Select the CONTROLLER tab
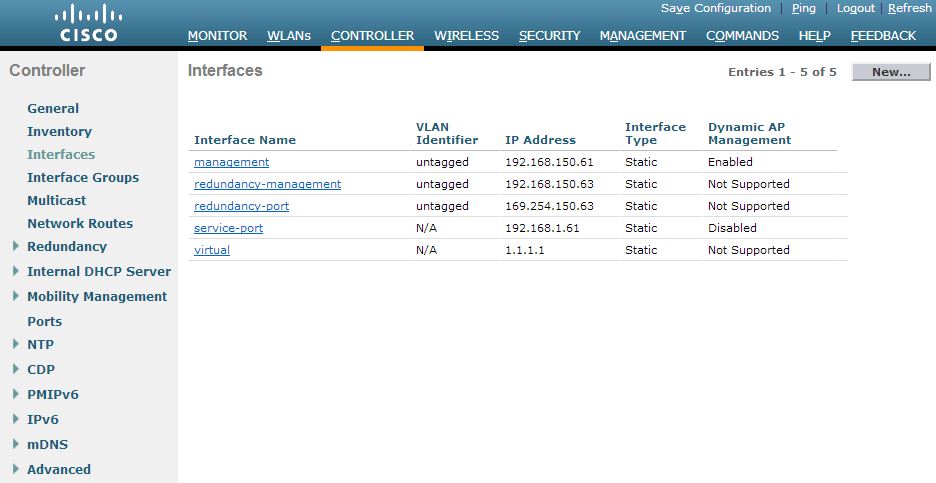 click(x=372, y=36)
